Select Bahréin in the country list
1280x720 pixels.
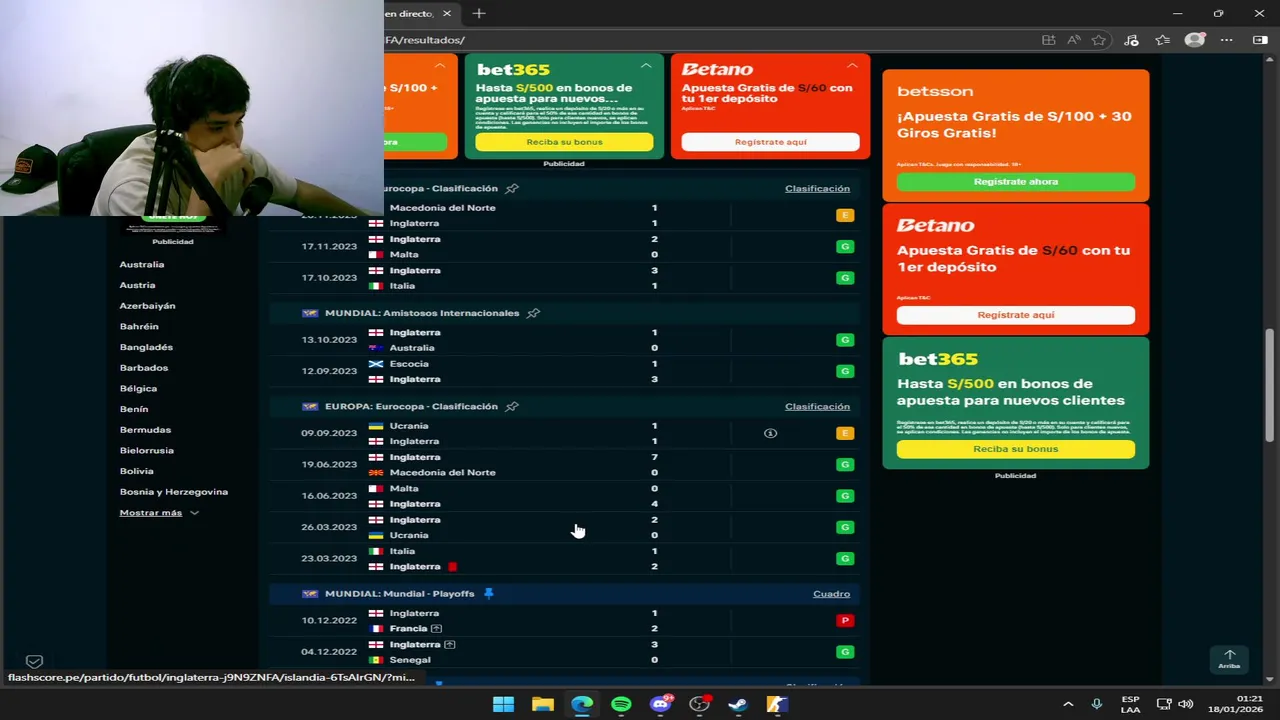(x=139, y=327)
